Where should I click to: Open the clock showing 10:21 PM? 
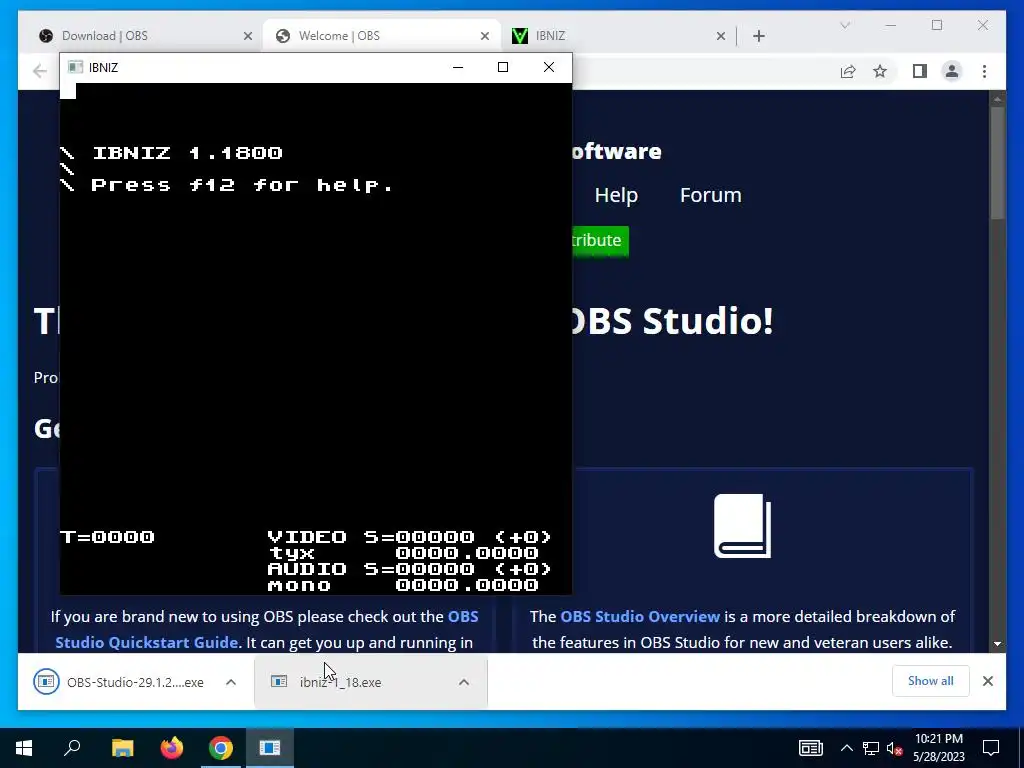(x=938, y=748)
